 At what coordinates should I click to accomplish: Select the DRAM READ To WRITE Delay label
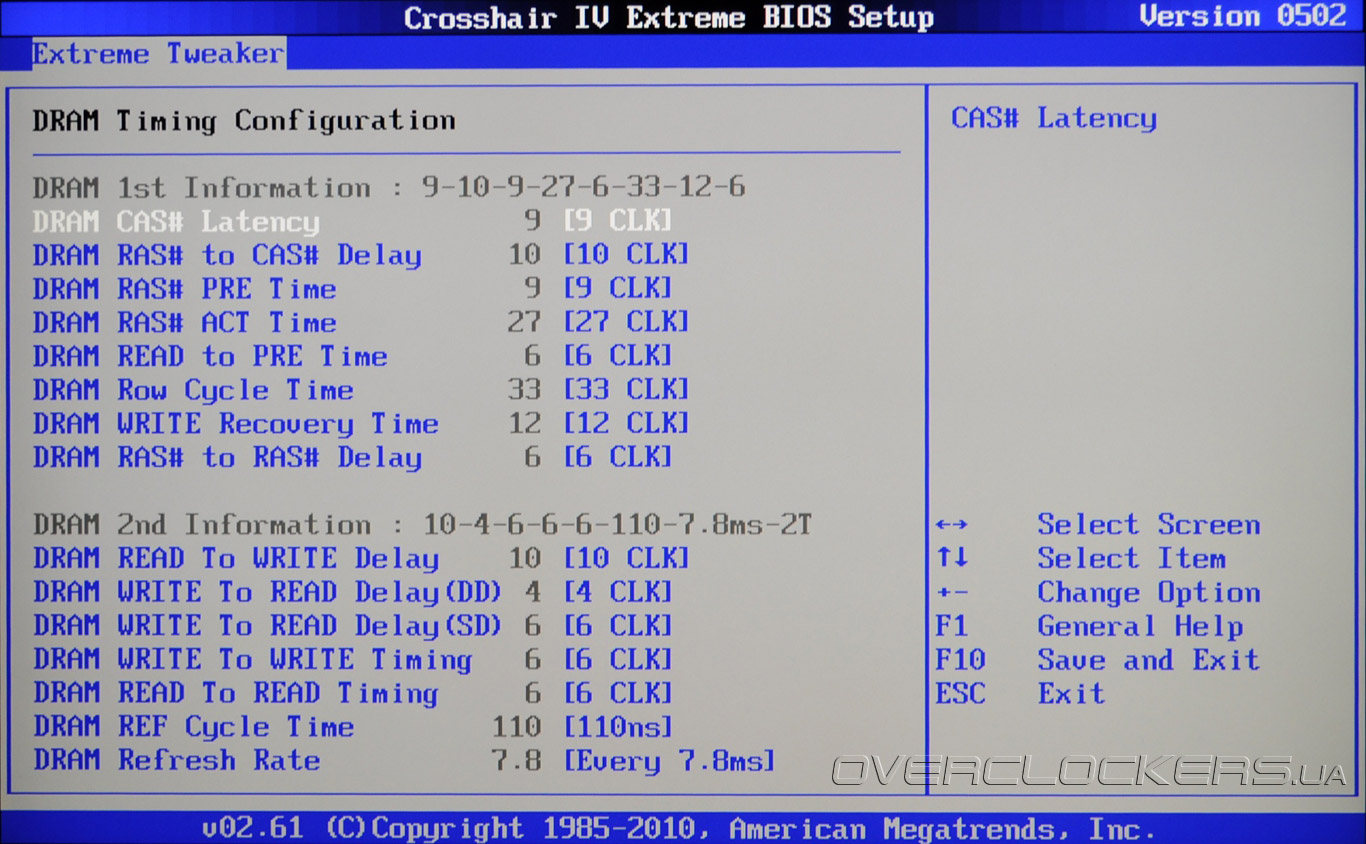(x=236, y=558)
